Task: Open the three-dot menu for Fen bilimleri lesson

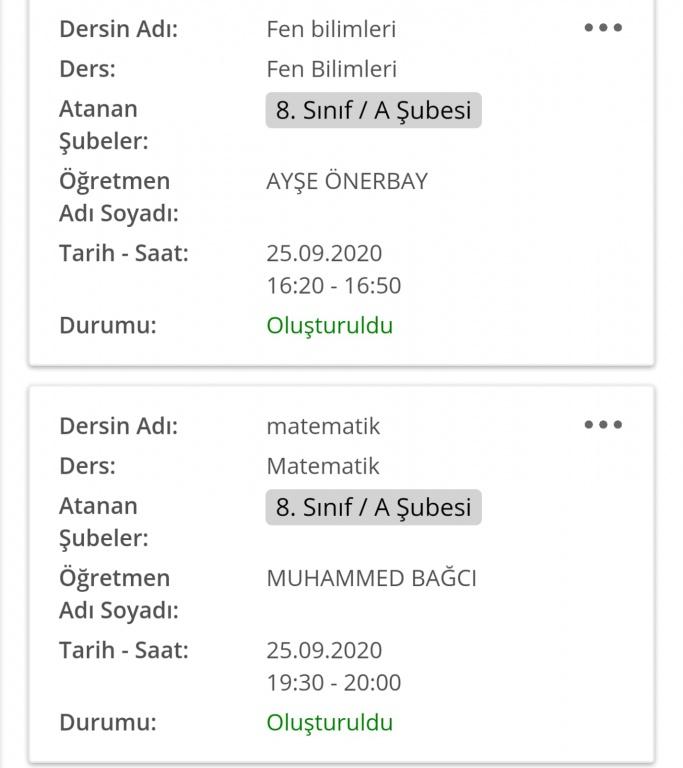Action: 603,28
